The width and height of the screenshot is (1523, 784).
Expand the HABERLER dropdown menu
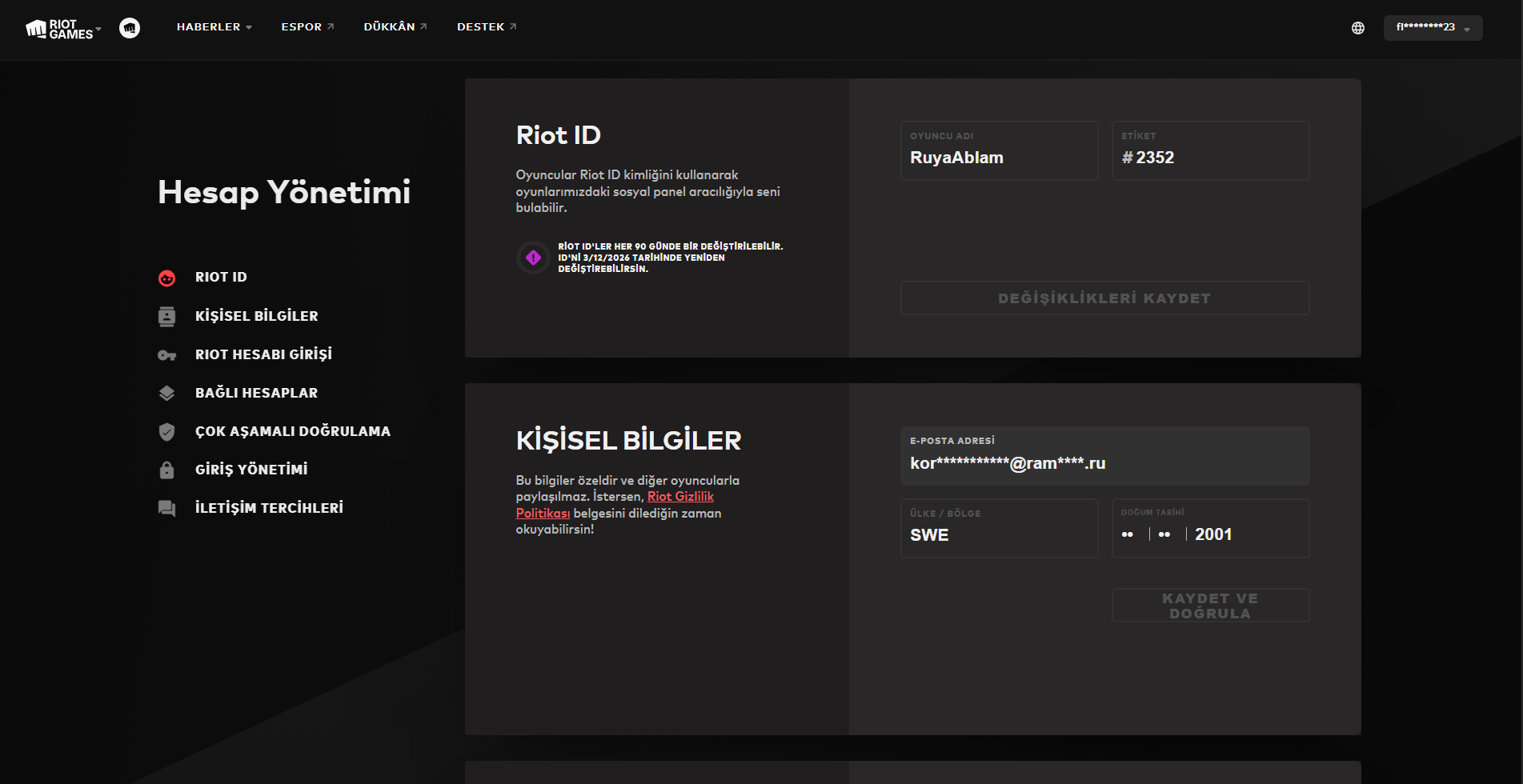click(214, 27)
